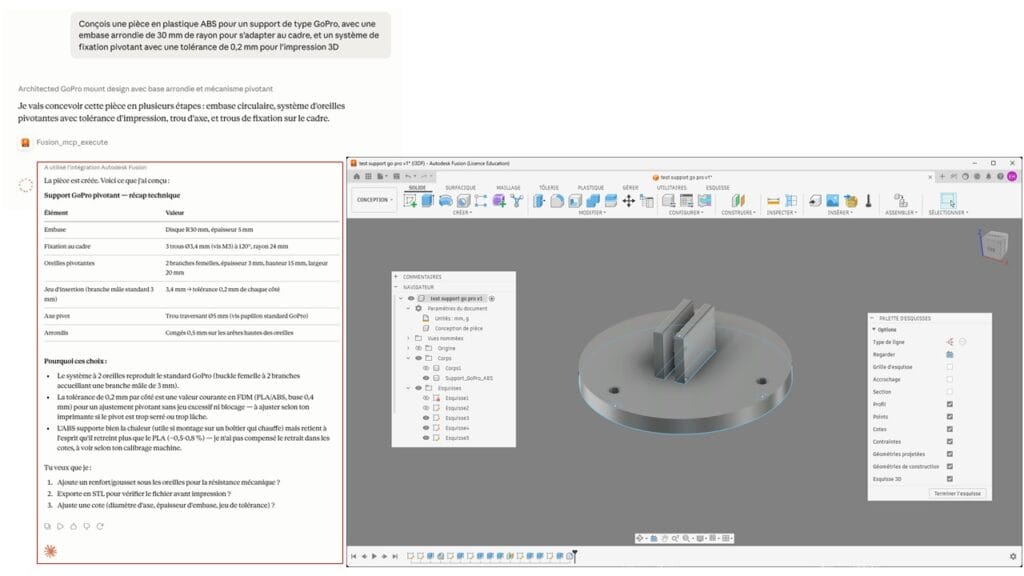
Task: Click the Select tool icon in SÉLECTIONNER
Action: [948, 200]
